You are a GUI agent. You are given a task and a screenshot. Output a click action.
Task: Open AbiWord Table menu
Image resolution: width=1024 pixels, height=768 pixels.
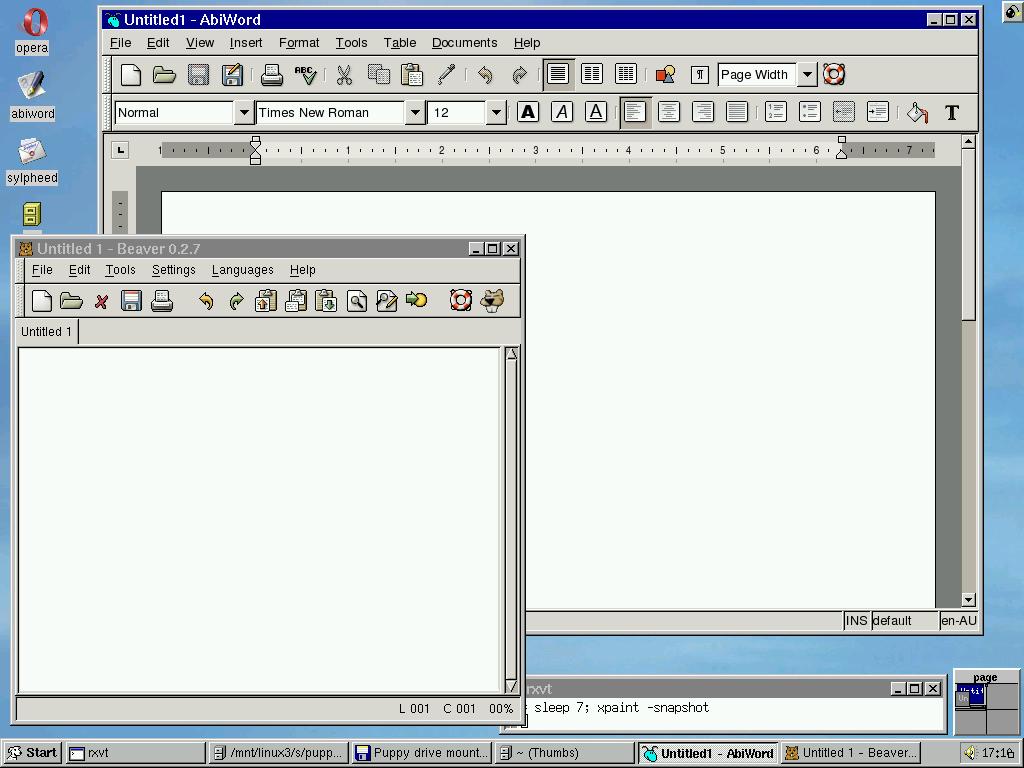point(400,43)
